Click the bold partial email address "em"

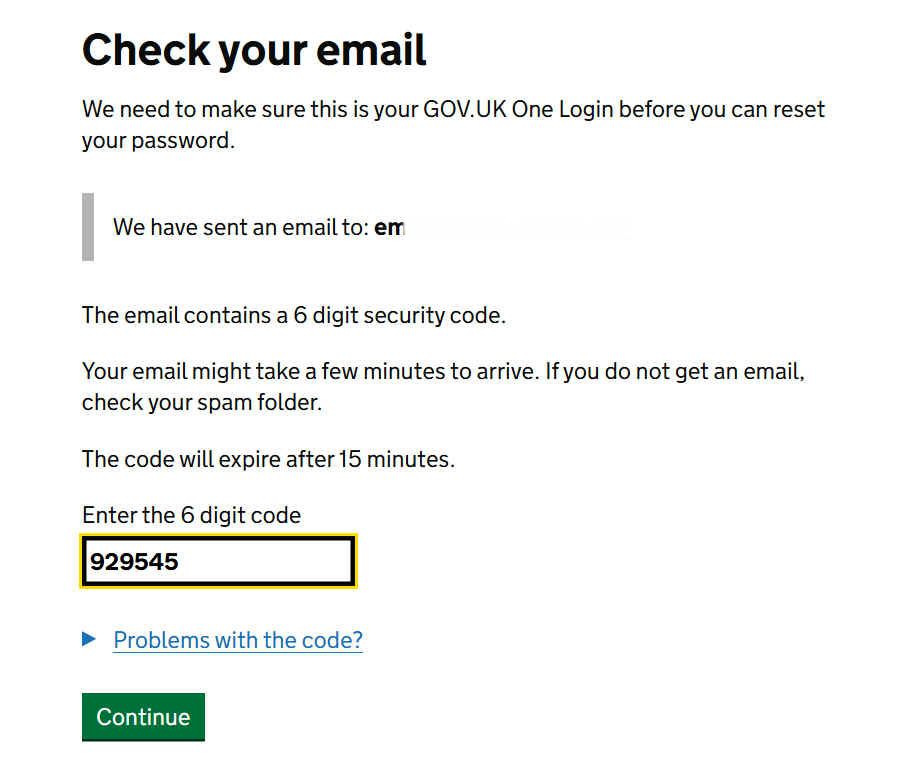tap(388, 227)
